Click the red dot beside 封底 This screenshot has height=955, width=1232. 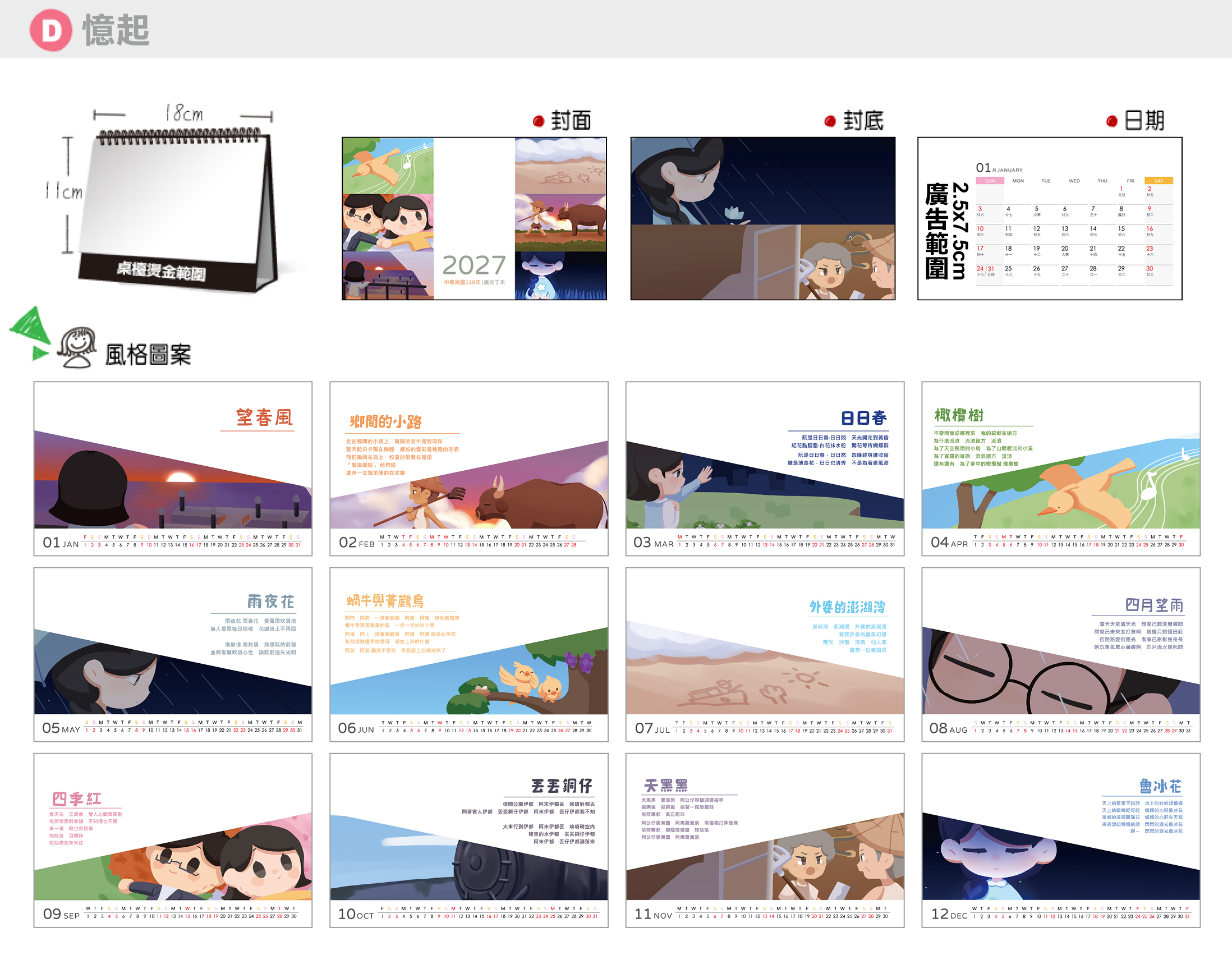coord(830,121)
